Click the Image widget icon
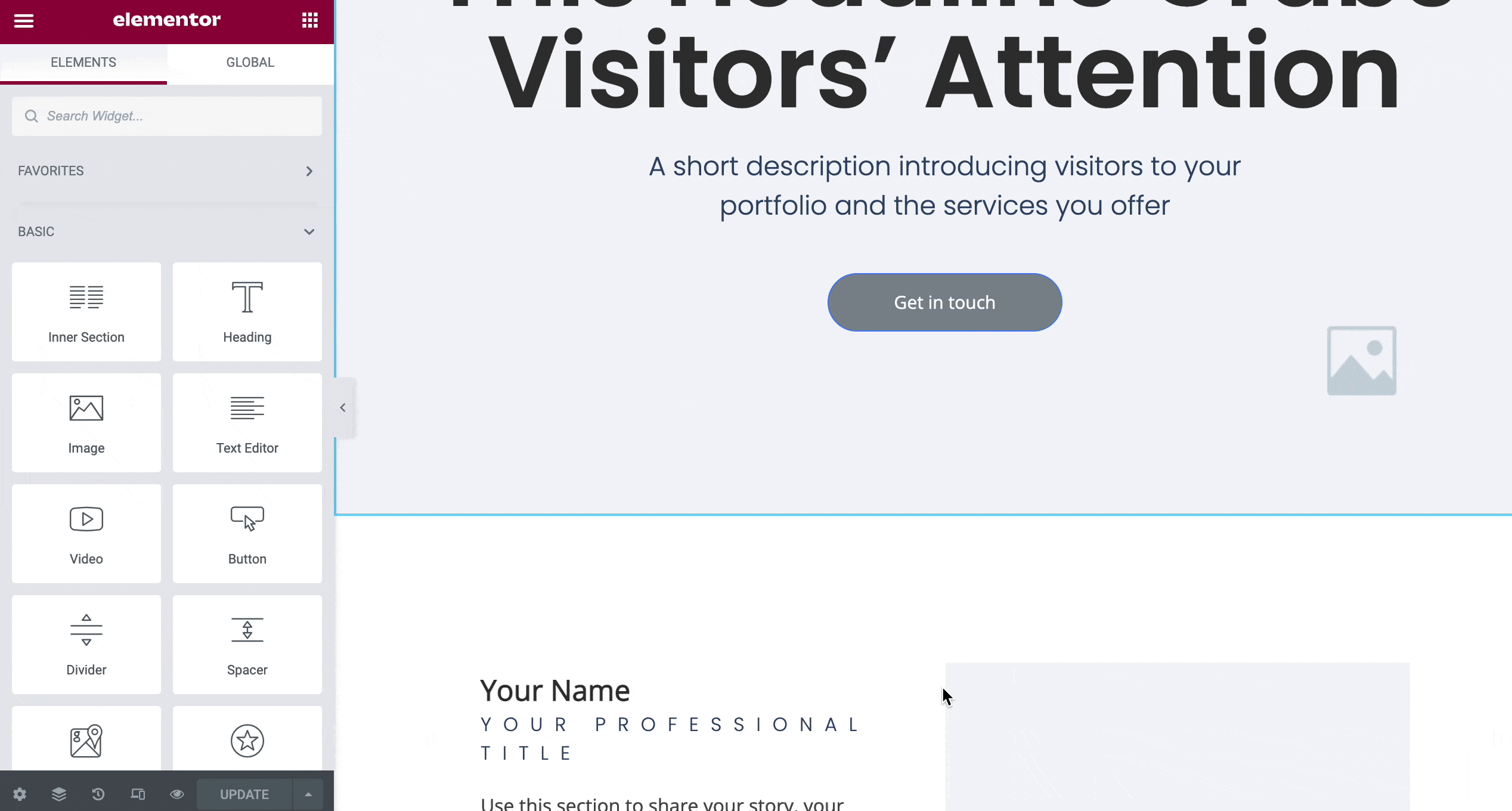1512x811 pixels. pyautogui.click(x=86, y=422)
